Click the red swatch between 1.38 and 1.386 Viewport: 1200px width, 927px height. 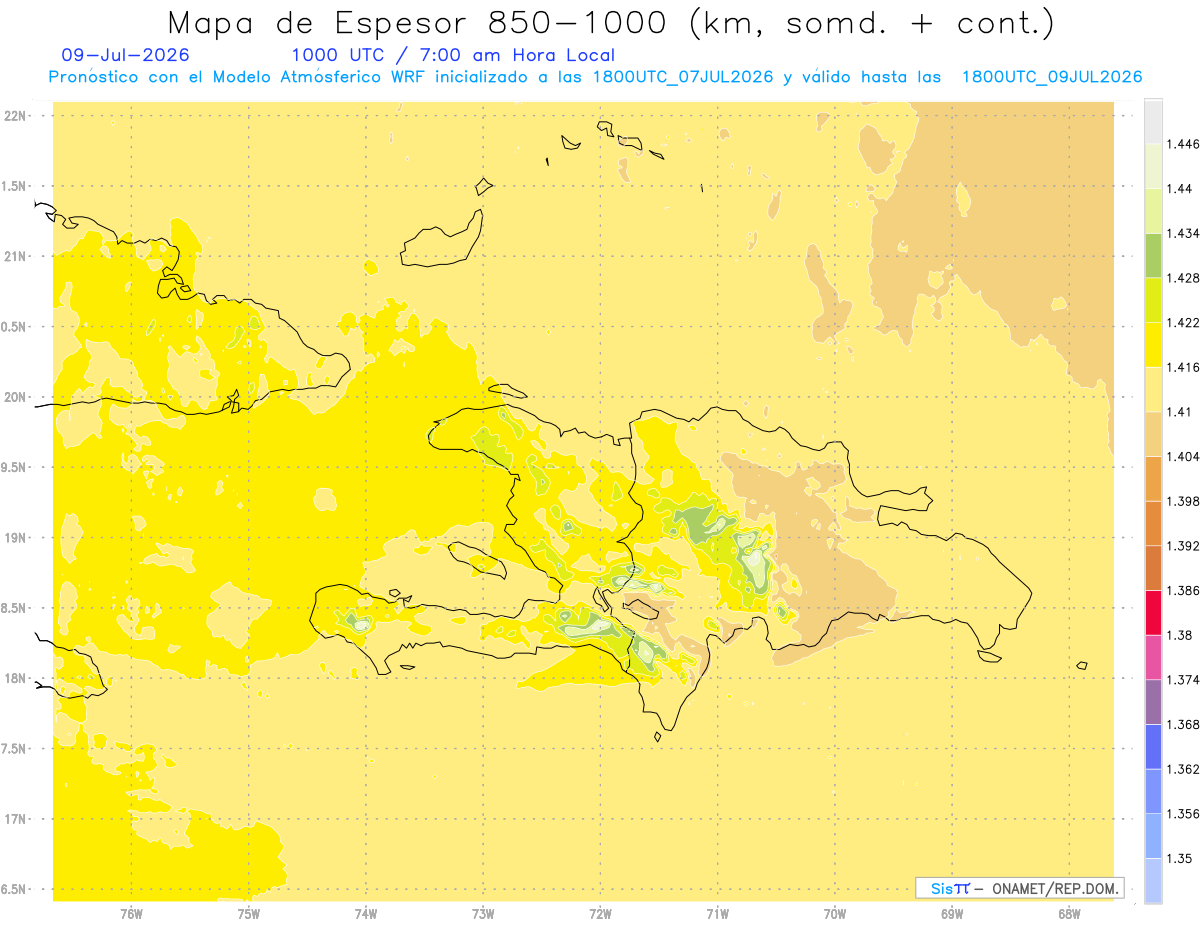(1153, 613)
